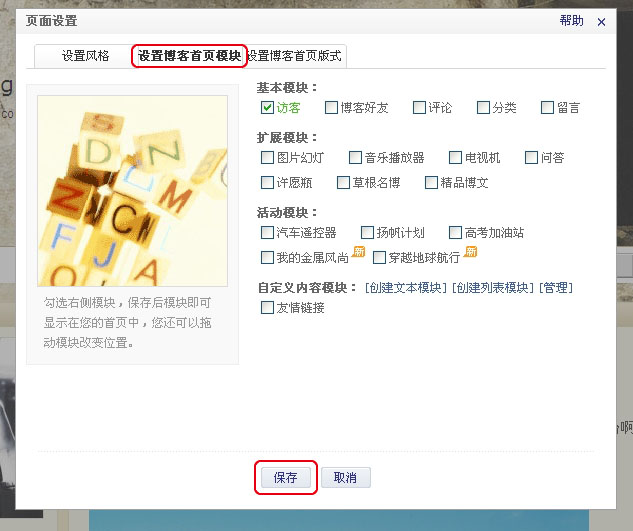
Task: Open the 设置博客首页版式 tab
Action: [294, 56]
